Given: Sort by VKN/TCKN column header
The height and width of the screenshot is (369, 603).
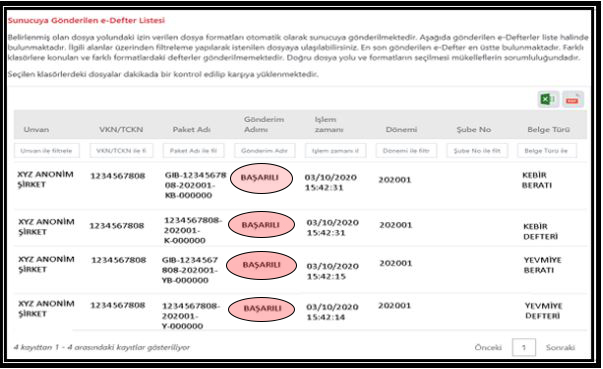Looking at the screenshot, I should click(121, 130).
